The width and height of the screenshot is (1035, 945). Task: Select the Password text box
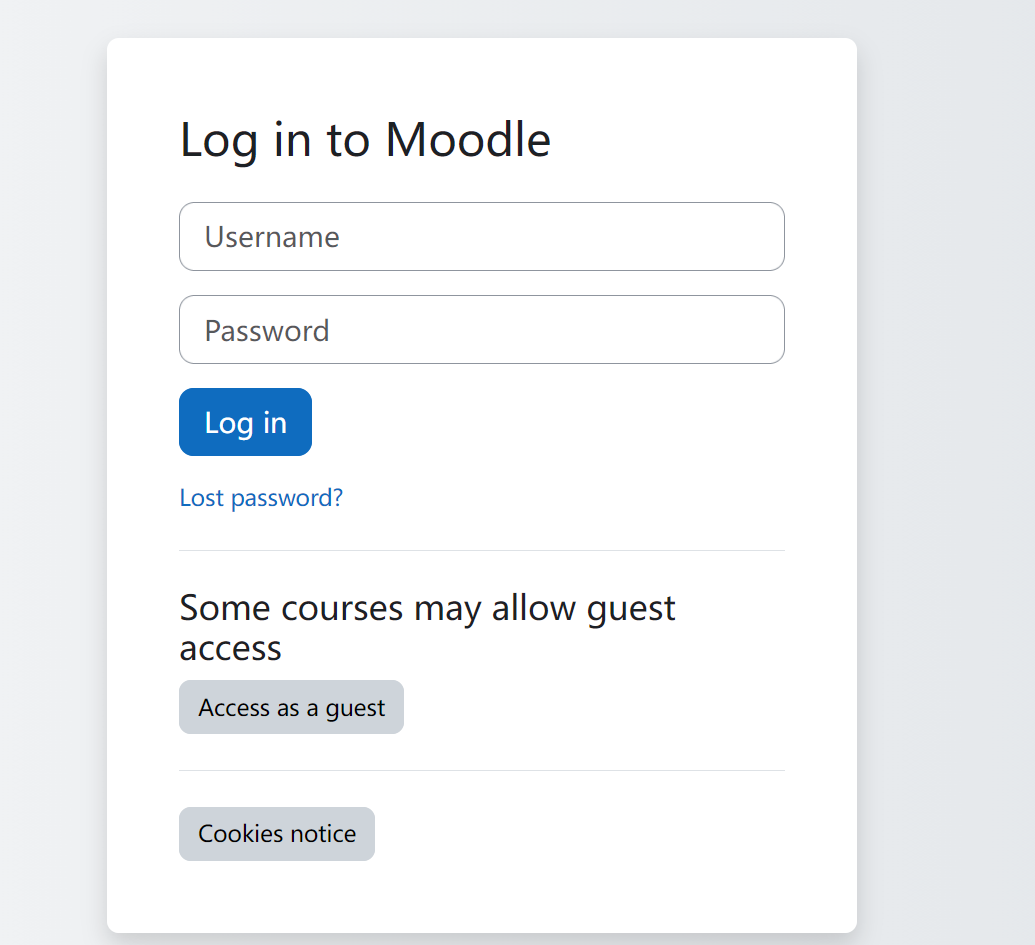[x=481, y=330]
